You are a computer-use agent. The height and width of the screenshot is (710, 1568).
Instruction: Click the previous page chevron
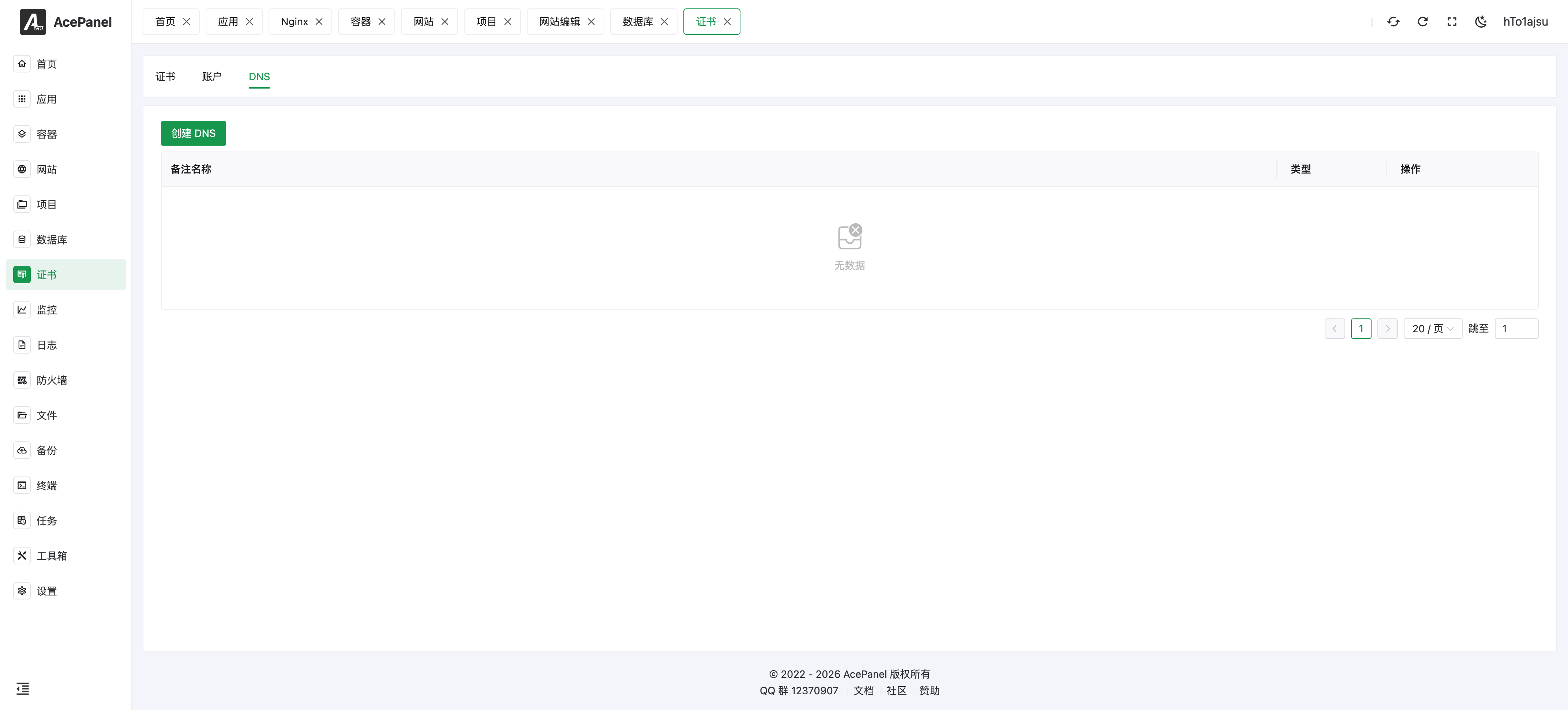click(x=1335, y=328)
